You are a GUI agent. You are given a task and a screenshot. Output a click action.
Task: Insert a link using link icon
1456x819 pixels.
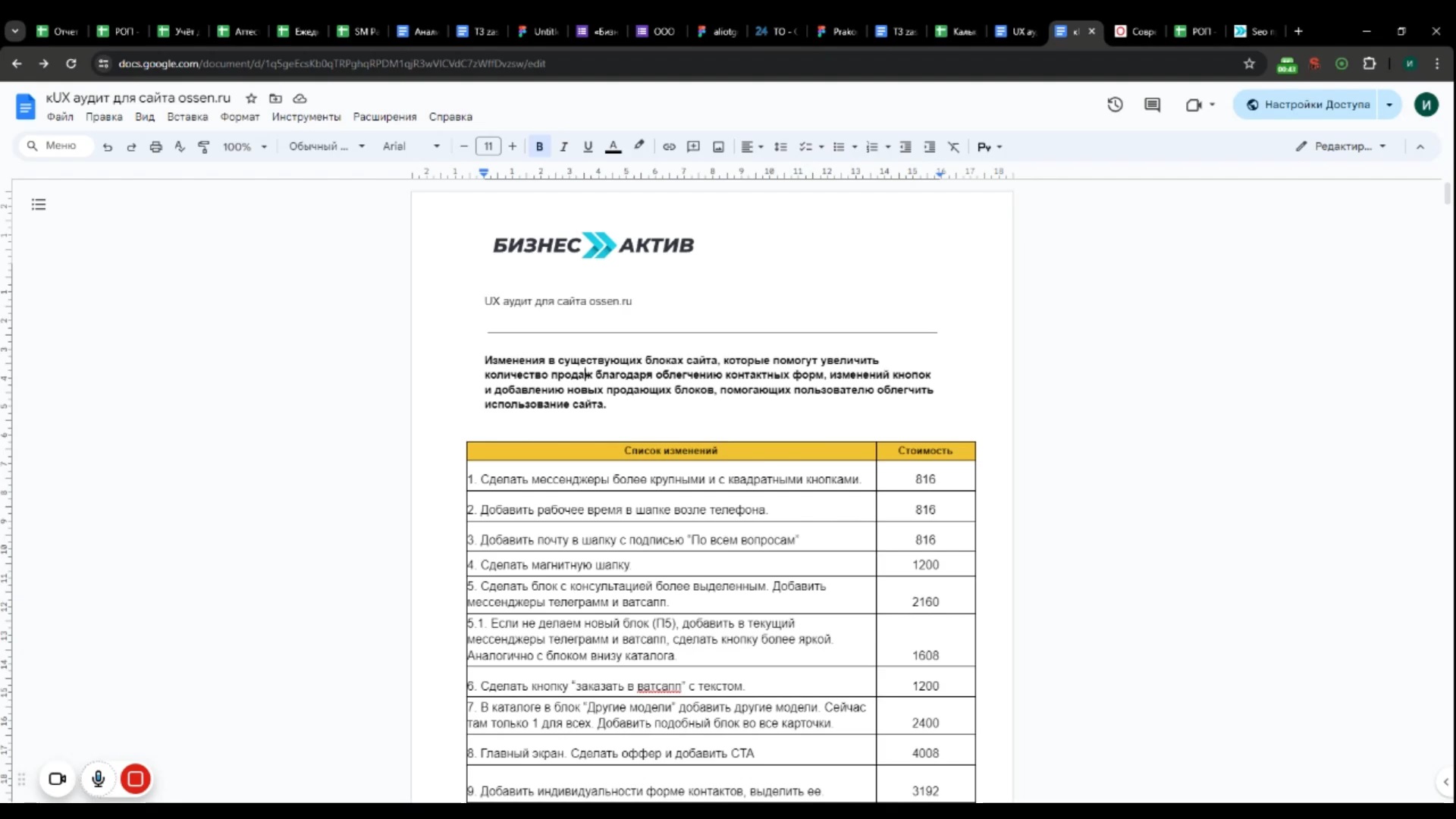coord(669,147)
